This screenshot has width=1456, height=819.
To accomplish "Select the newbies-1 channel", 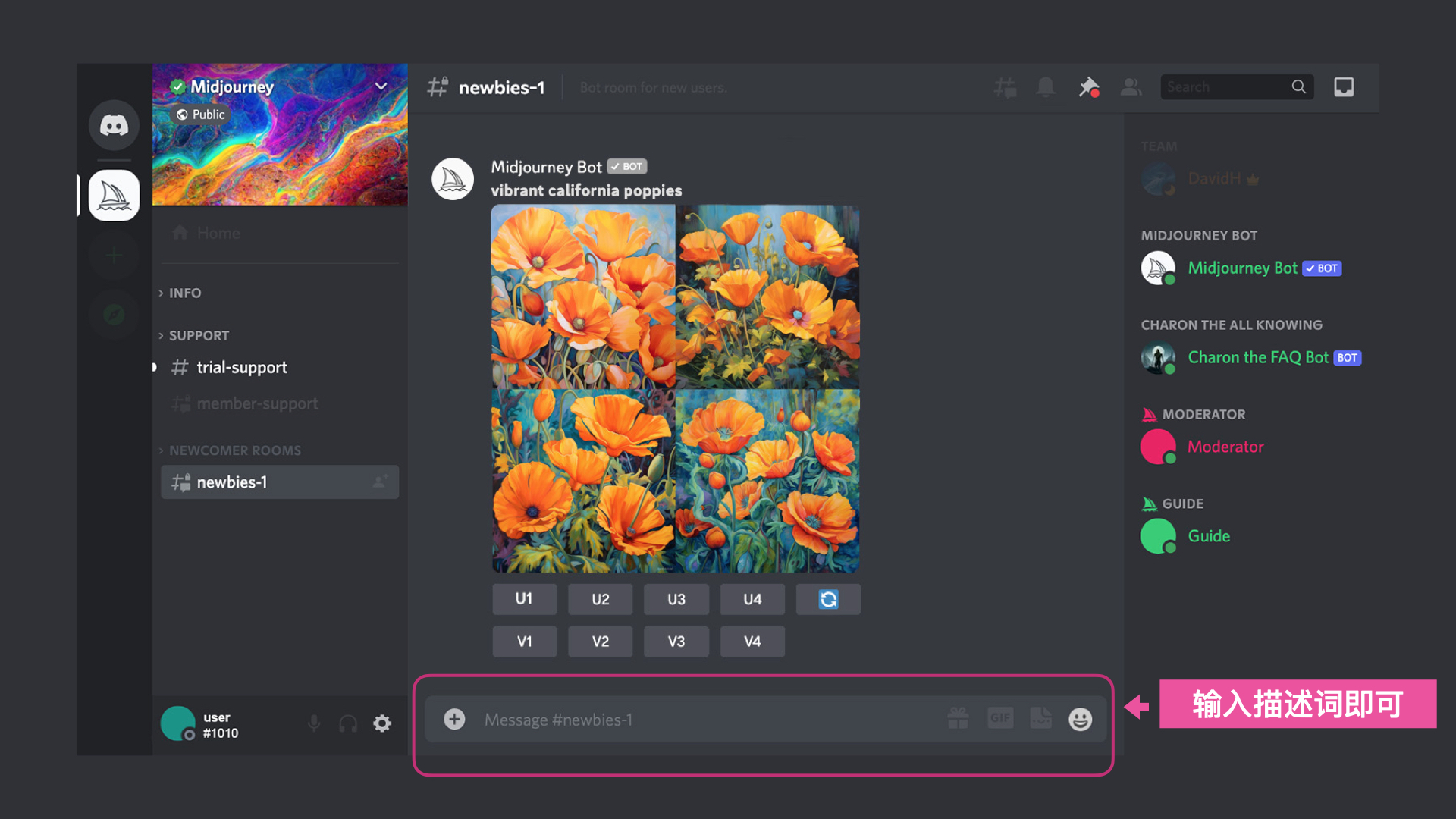I will click(232, 482).
